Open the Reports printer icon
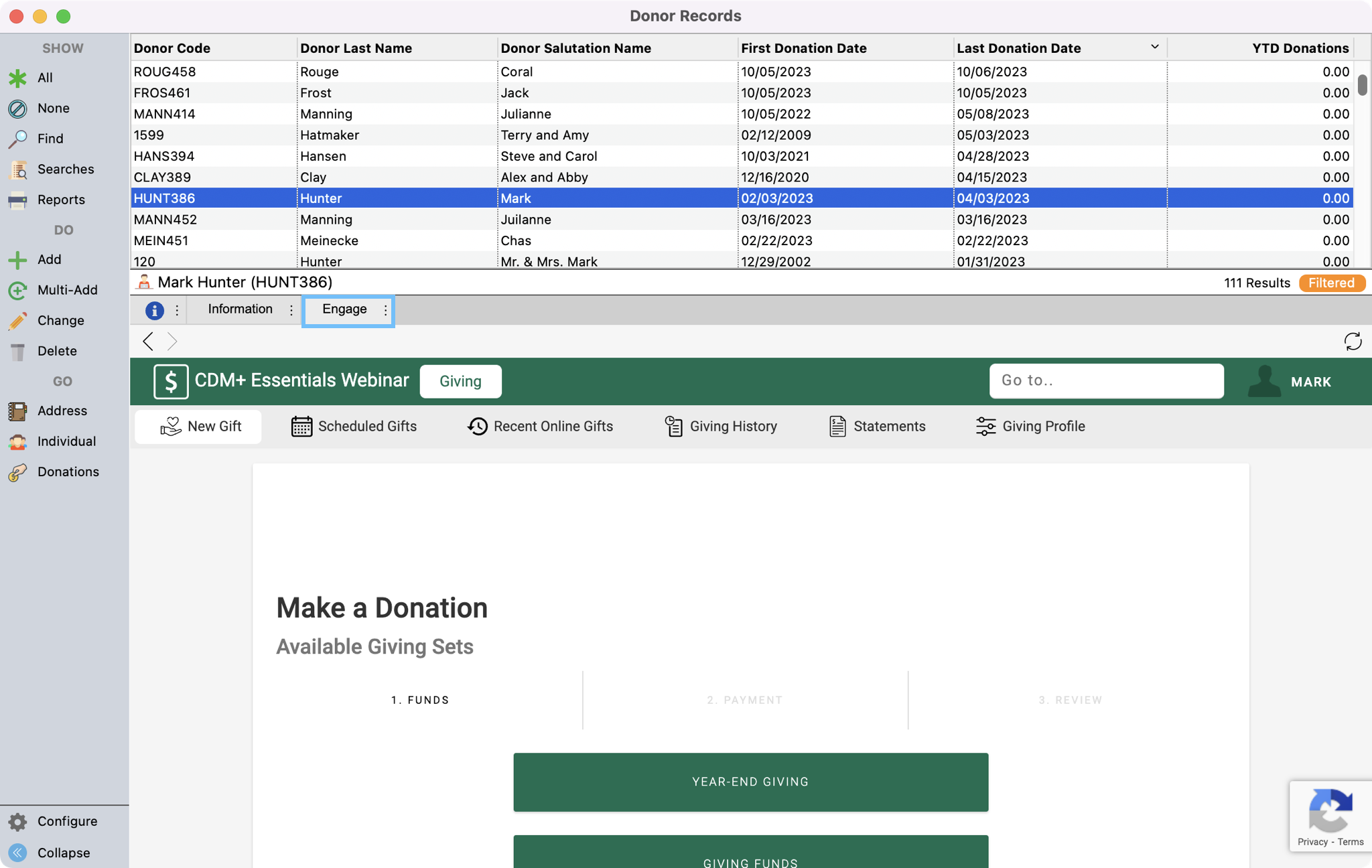The height and width of the screenshot is (868, 1372). pyautogui.click(x=18, y=200)
